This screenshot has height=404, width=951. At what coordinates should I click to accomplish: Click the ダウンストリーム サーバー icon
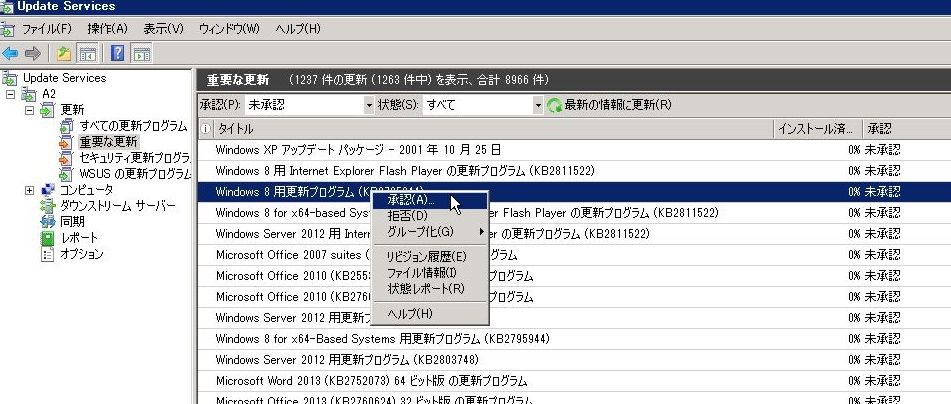point(47,206)
